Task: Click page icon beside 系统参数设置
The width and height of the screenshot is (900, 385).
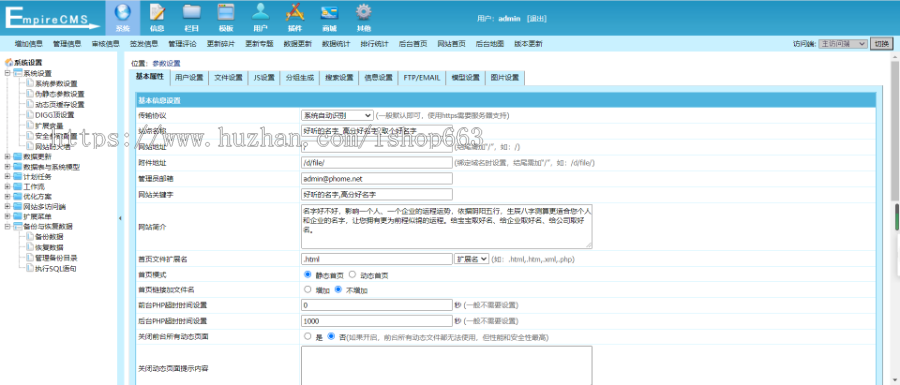Action: 30,83
